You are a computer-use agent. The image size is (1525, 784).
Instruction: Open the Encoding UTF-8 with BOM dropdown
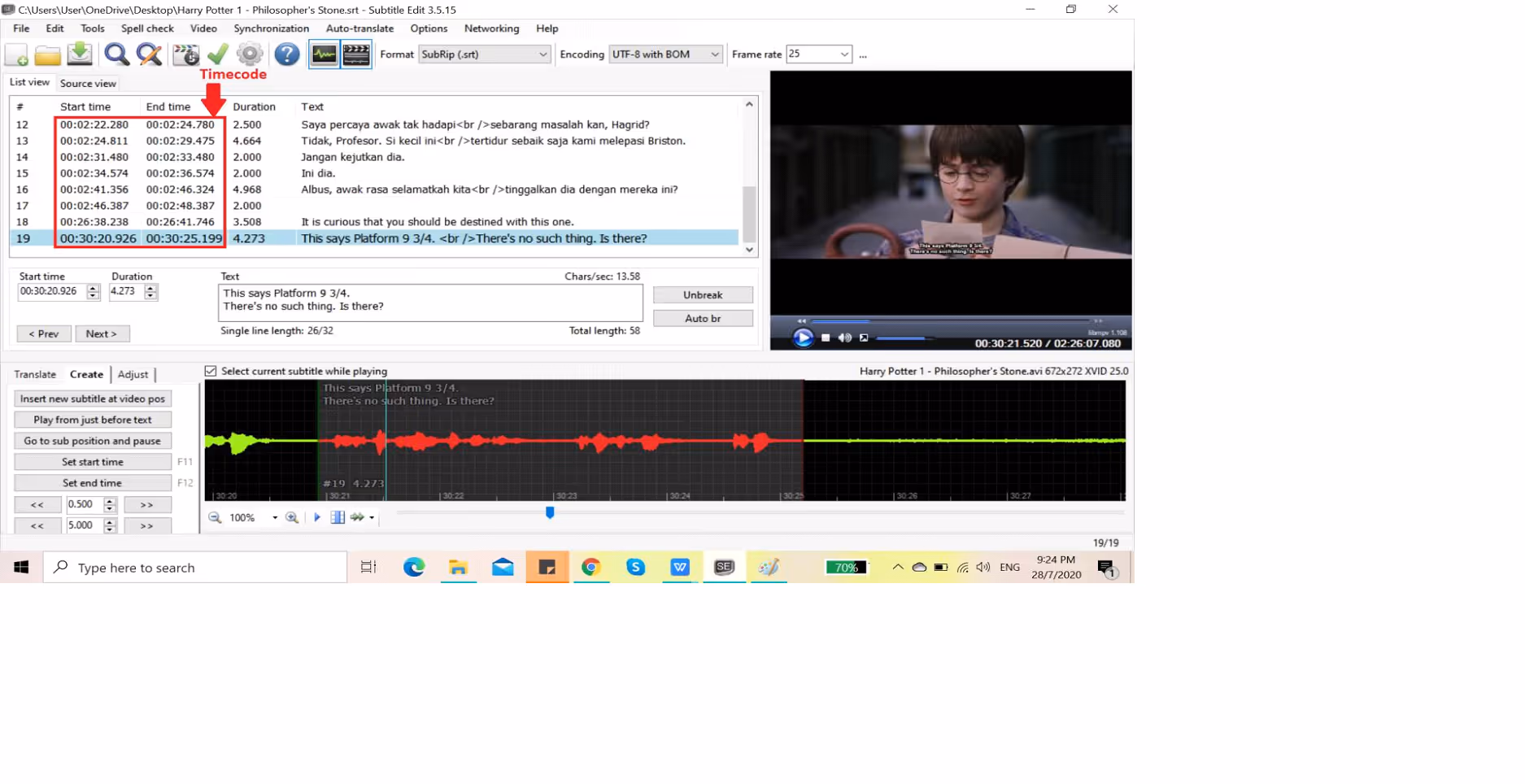coord(714,54)
